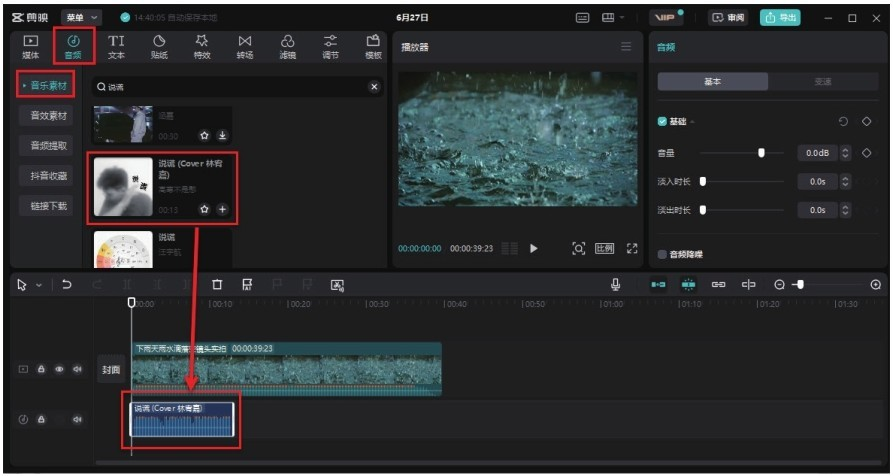The width and height of the screenshot is (893, 476).
Task: Hide the video track with the eye icon
Action: tap(59, 369)
